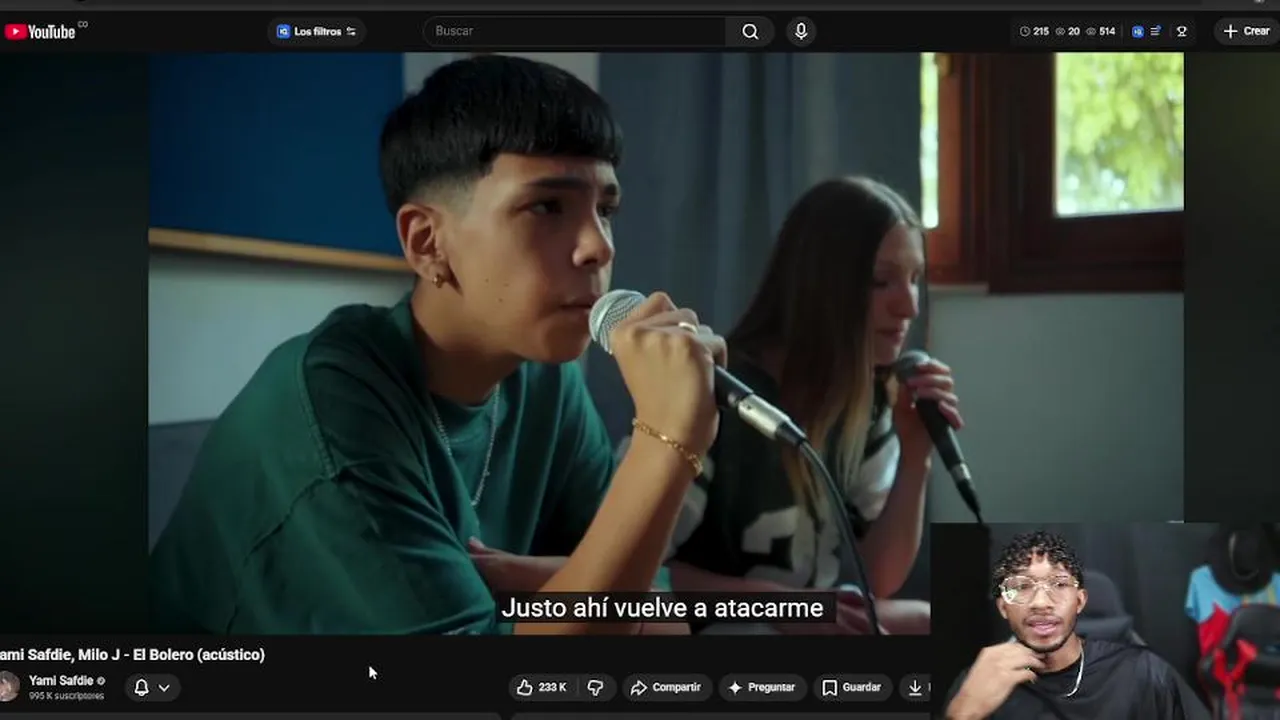Click Yami Safdie channel avatar

9,687
